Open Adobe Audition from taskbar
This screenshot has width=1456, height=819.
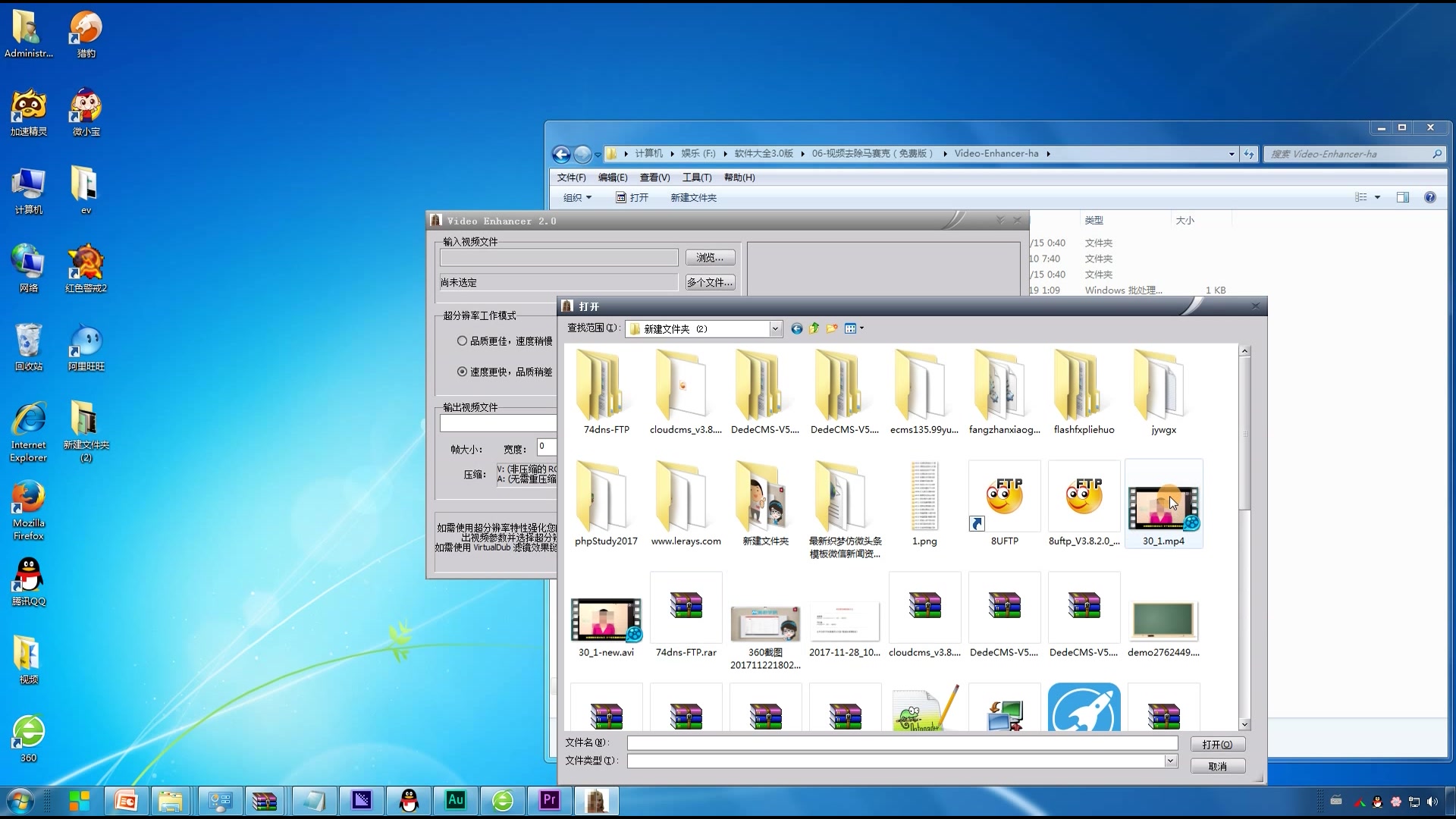456,801
